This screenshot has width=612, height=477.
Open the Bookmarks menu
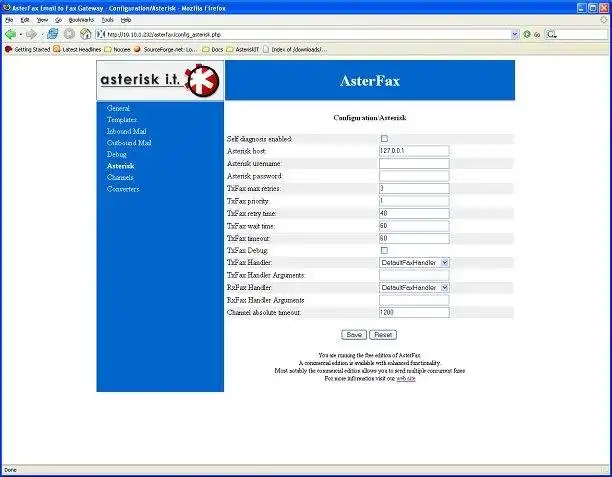[x=81, y=20]
